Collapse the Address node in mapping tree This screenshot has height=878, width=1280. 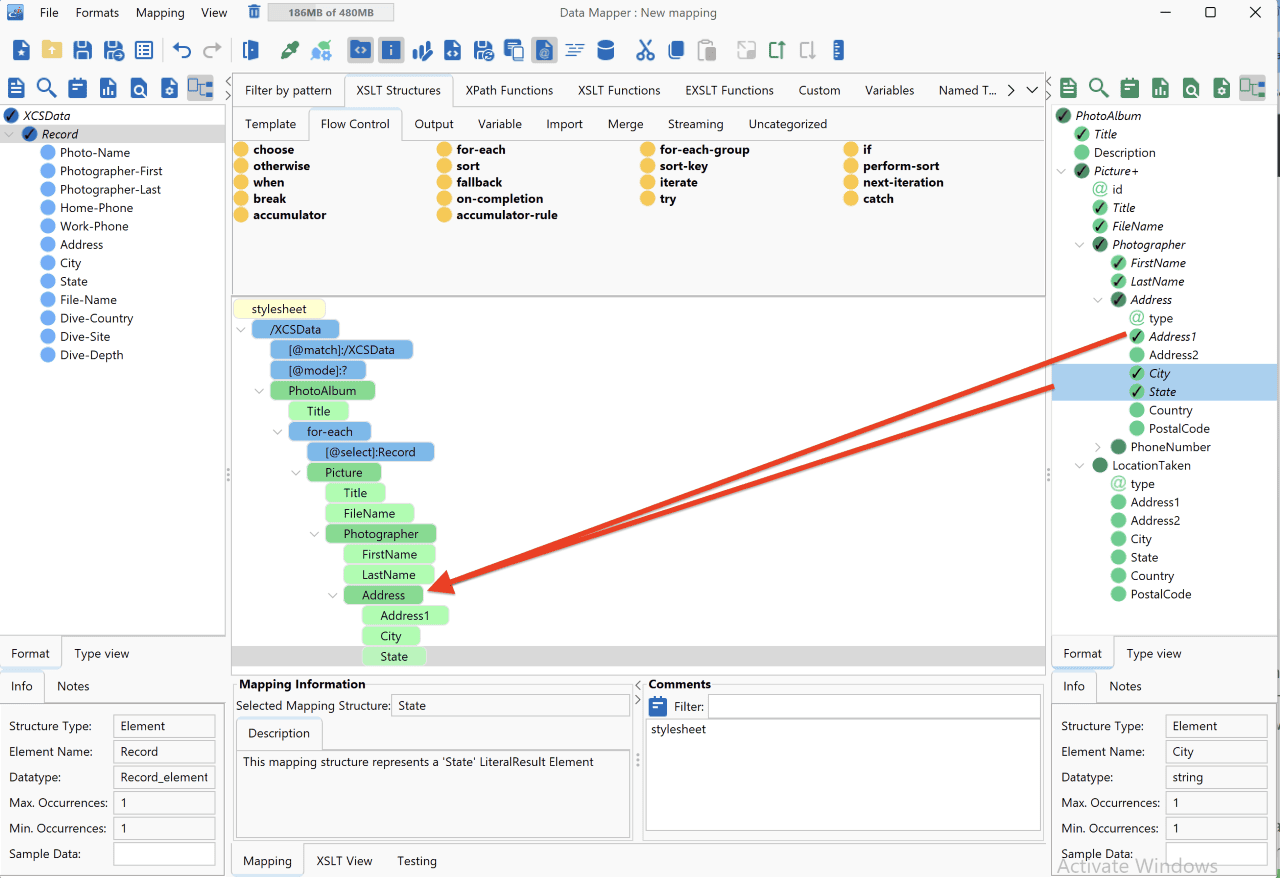(x=333, y=595)
